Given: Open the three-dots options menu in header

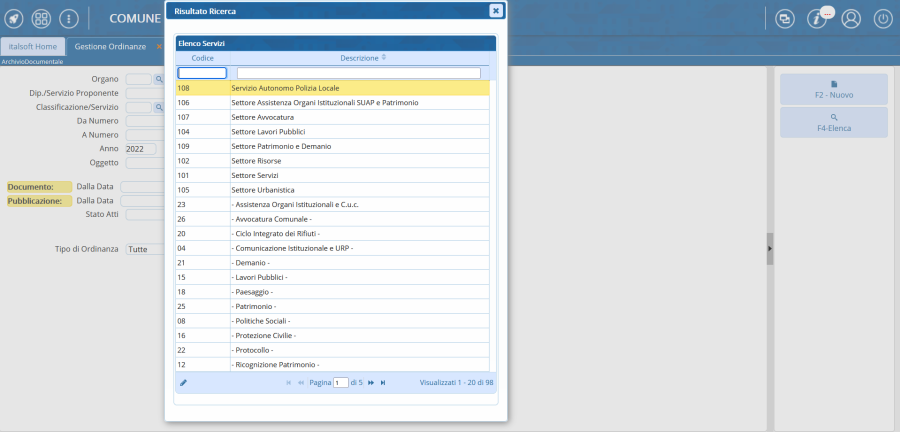Looking at the screenshot, I should click(68, 19).
